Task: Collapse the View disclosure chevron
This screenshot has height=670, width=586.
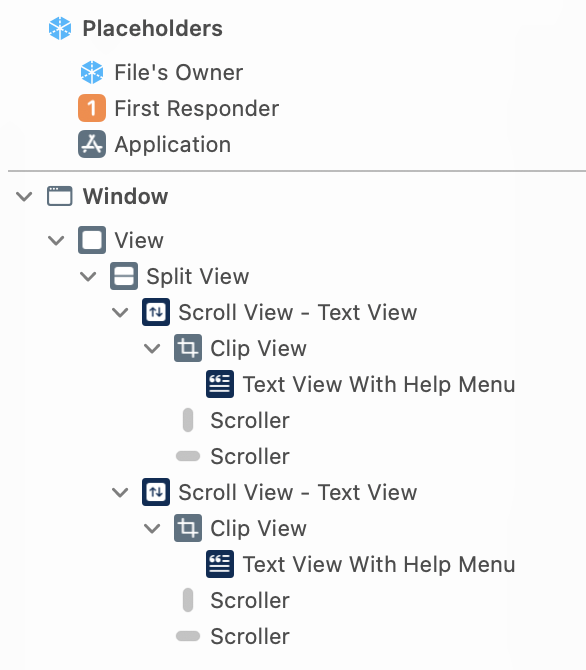Action: pos(56,241)
